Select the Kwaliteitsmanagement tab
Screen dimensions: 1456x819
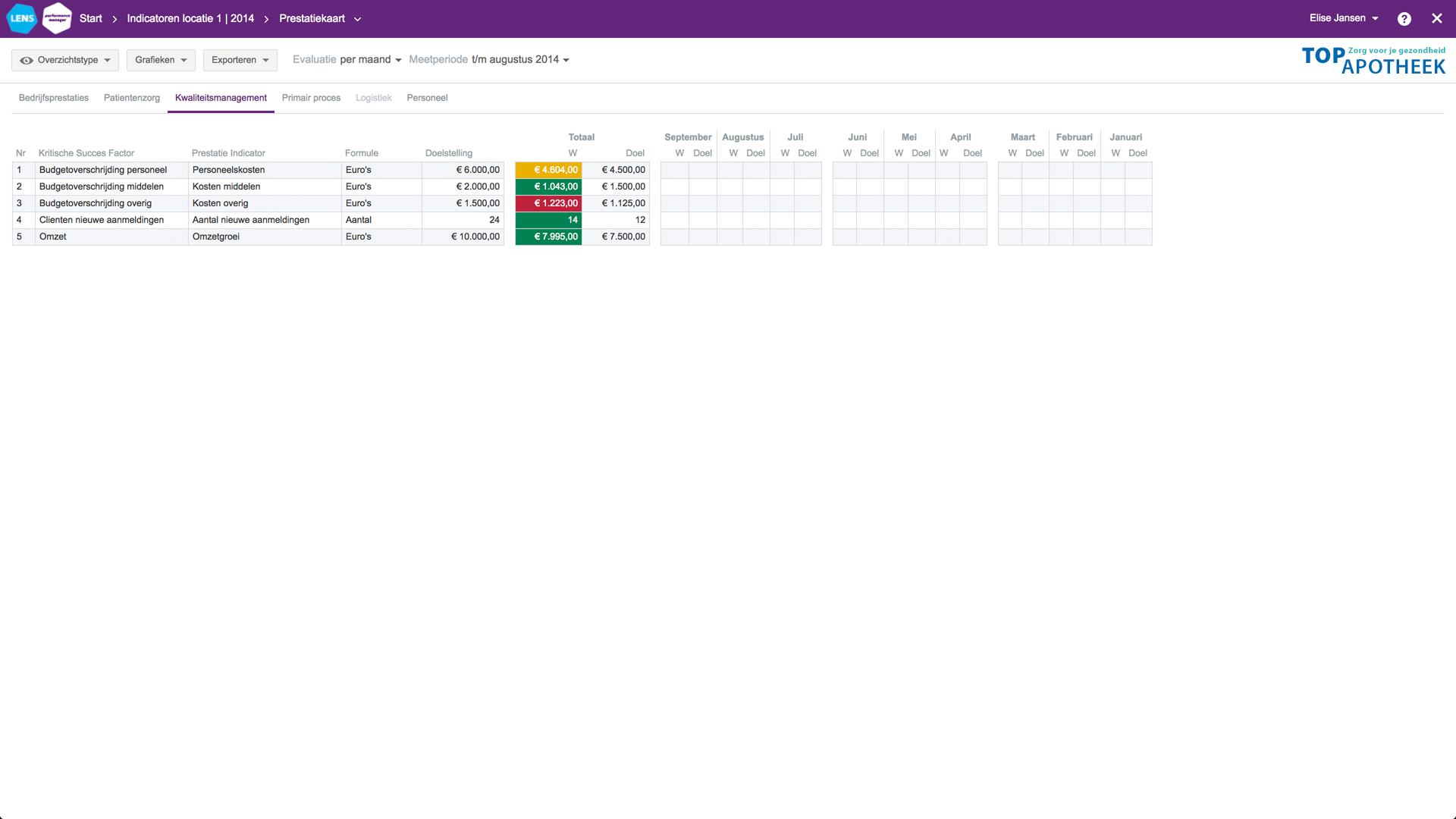221,98
